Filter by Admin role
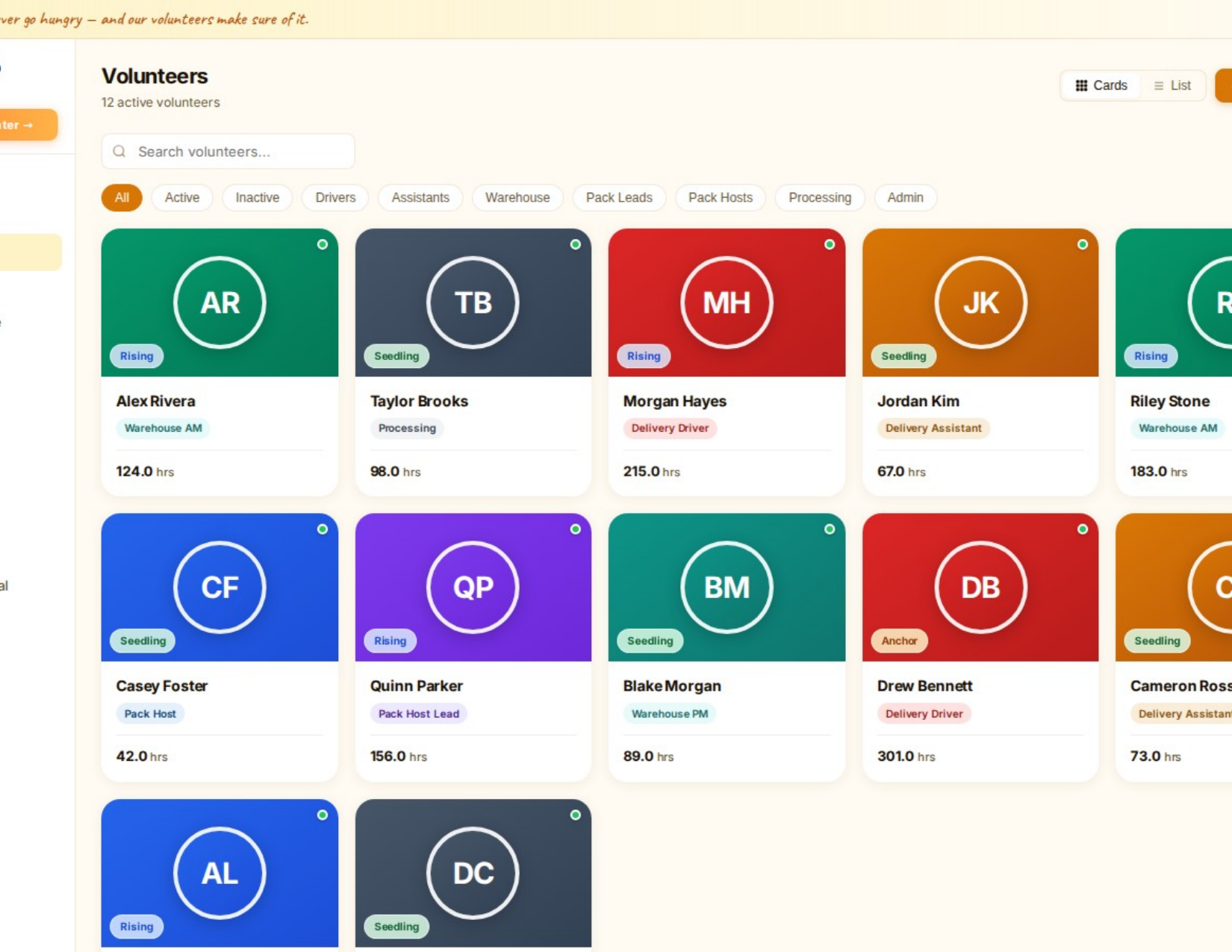Screen dimensions: 1232x952 click(905, 197)
